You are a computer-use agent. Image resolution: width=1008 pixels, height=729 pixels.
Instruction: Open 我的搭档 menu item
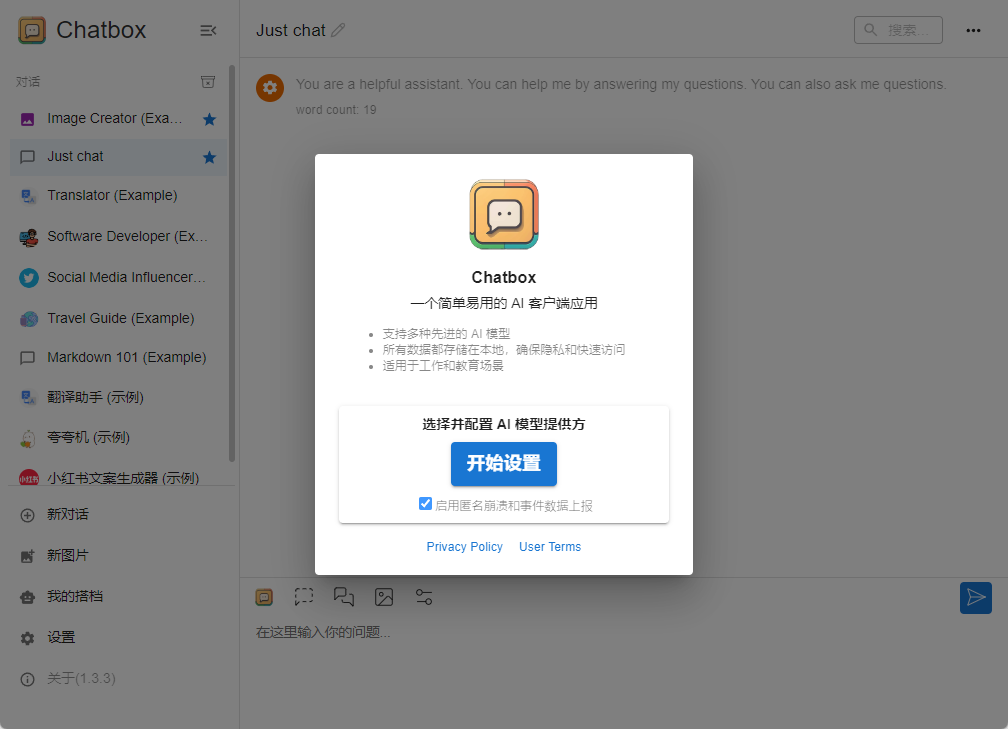tap(119, 597)
